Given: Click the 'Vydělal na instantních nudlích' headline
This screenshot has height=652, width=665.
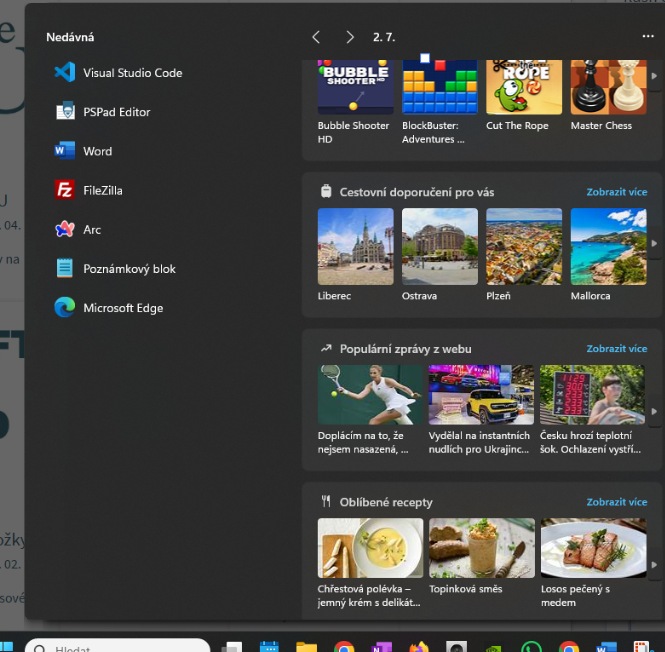Looking at the screenshot, I should 479,442.
